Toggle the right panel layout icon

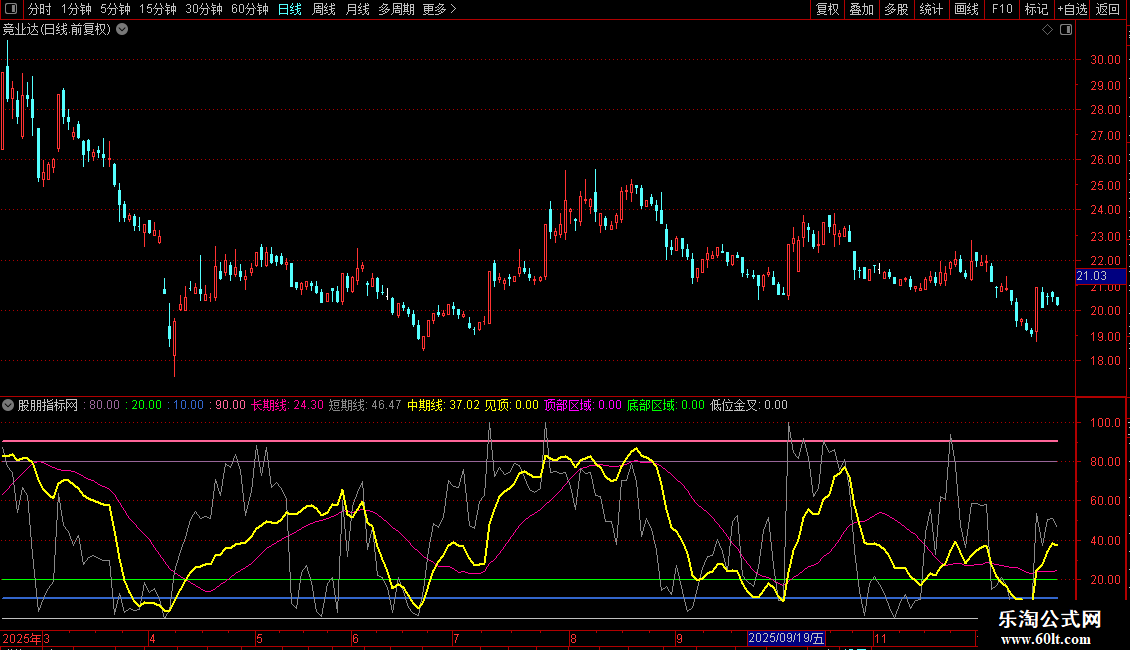[x=1066, y=30]
